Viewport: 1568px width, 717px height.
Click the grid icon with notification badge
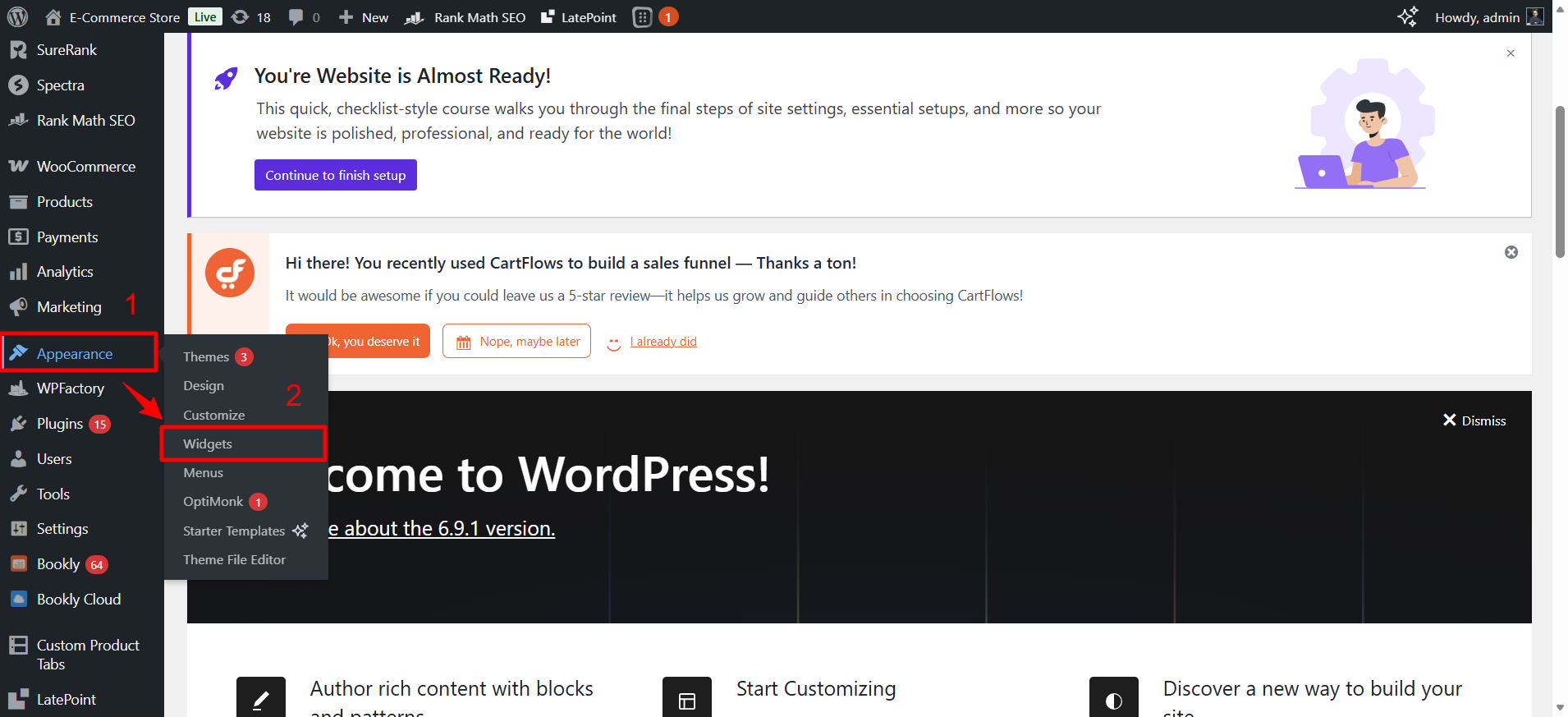point(643,16)
